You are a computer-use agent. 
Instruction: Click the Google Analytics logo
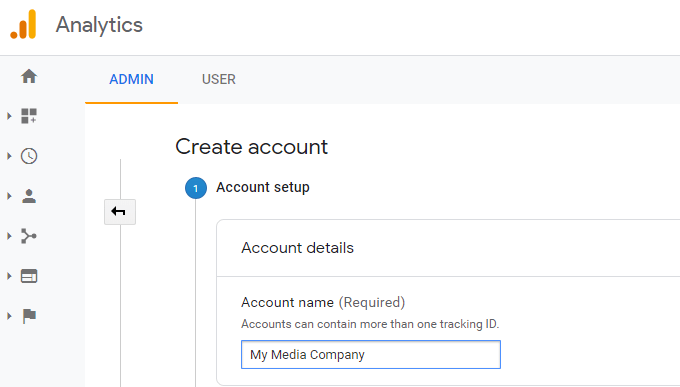[23, 25]
